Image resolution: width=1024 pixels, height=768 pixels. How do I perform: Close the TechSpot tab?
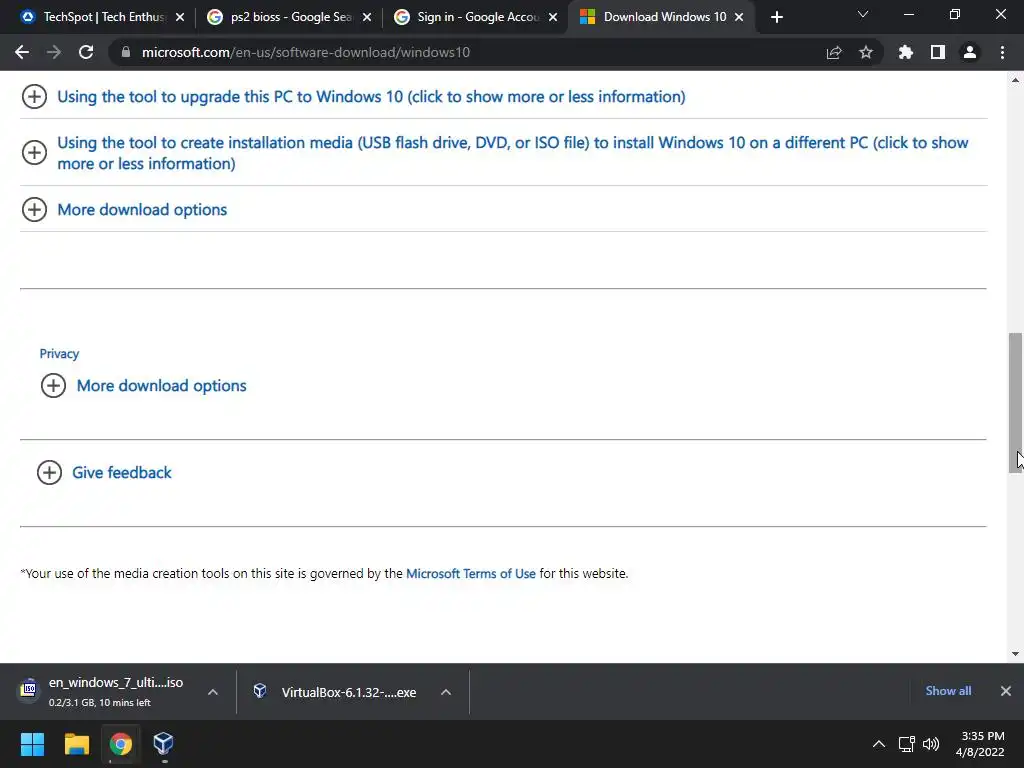[x=180, y=17]
